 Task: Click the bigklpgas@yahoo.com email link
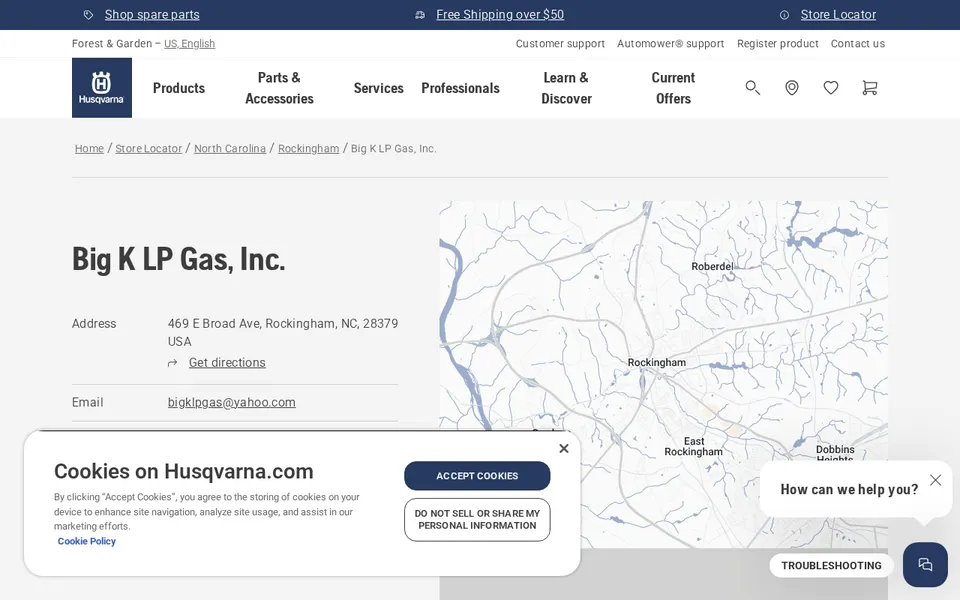tap(231, 402)
